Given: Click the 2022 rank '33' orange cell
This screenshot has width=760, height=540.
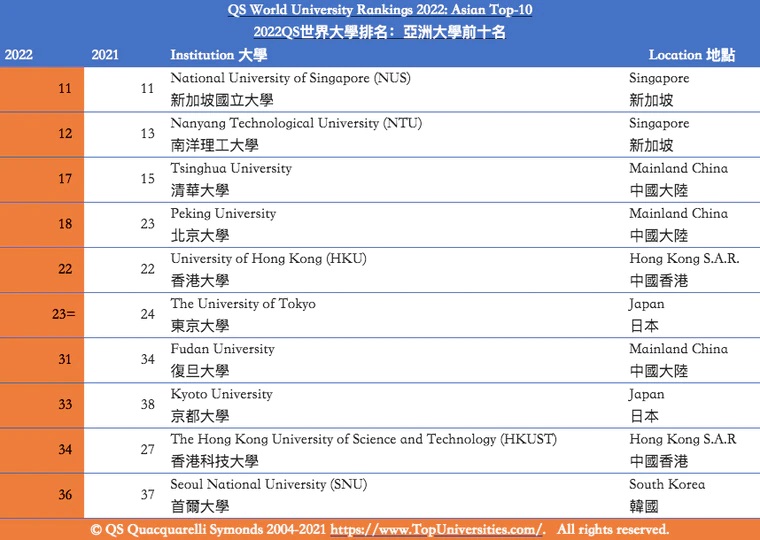Looking at the screenshot, I should click(x=42, y=405).
